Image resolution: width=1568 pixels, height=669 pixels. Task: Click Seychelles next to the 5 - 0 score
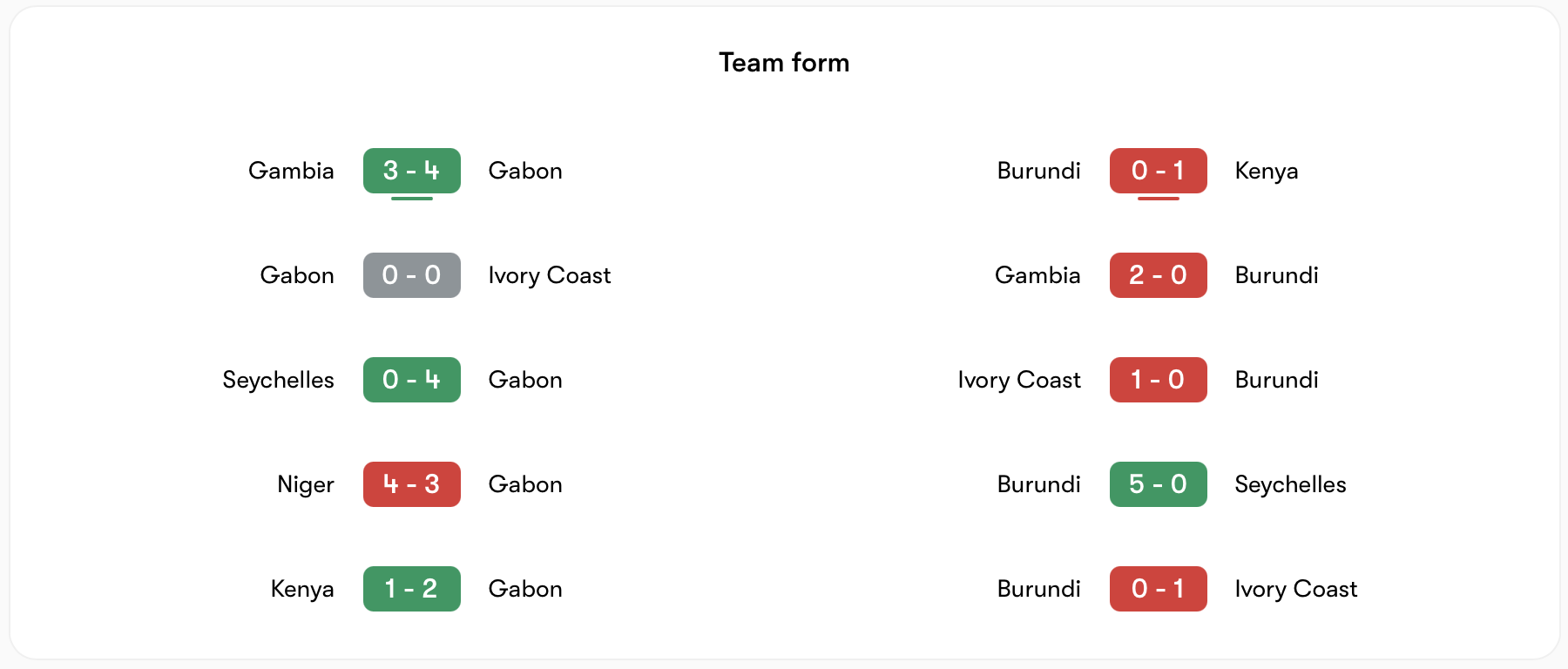[1290, 484]
